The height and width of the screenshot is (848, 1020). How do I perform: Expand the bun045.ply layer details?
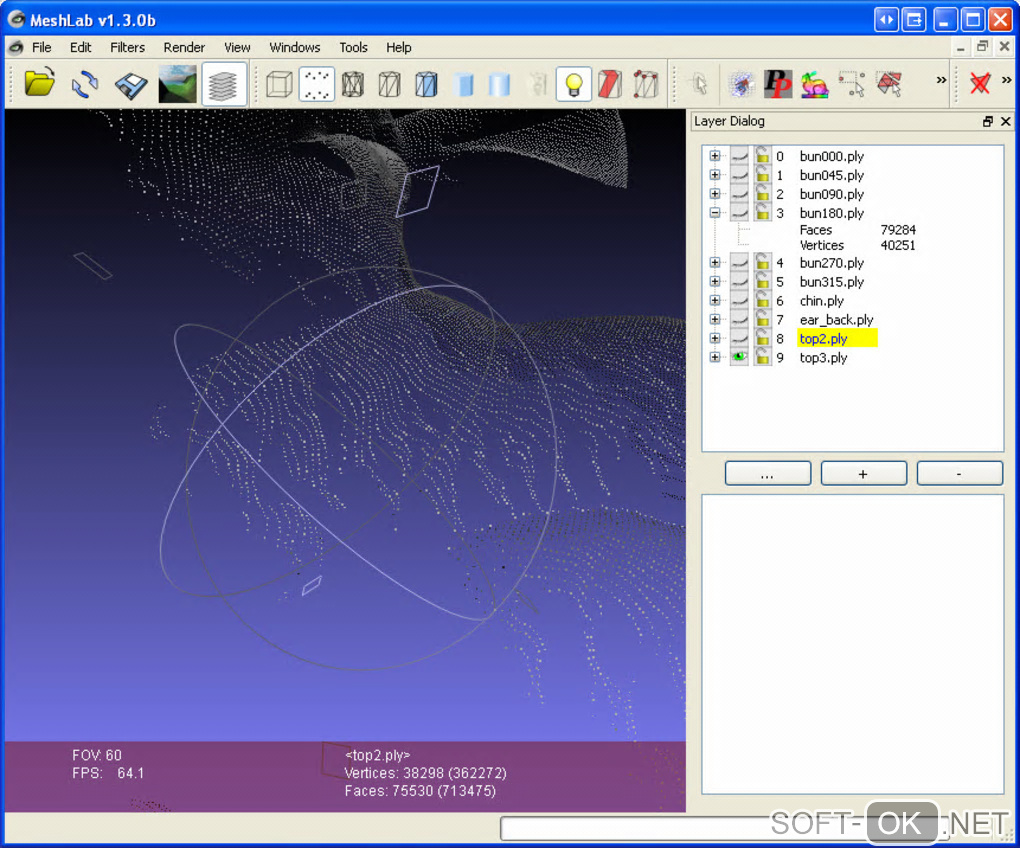(714, 175)
